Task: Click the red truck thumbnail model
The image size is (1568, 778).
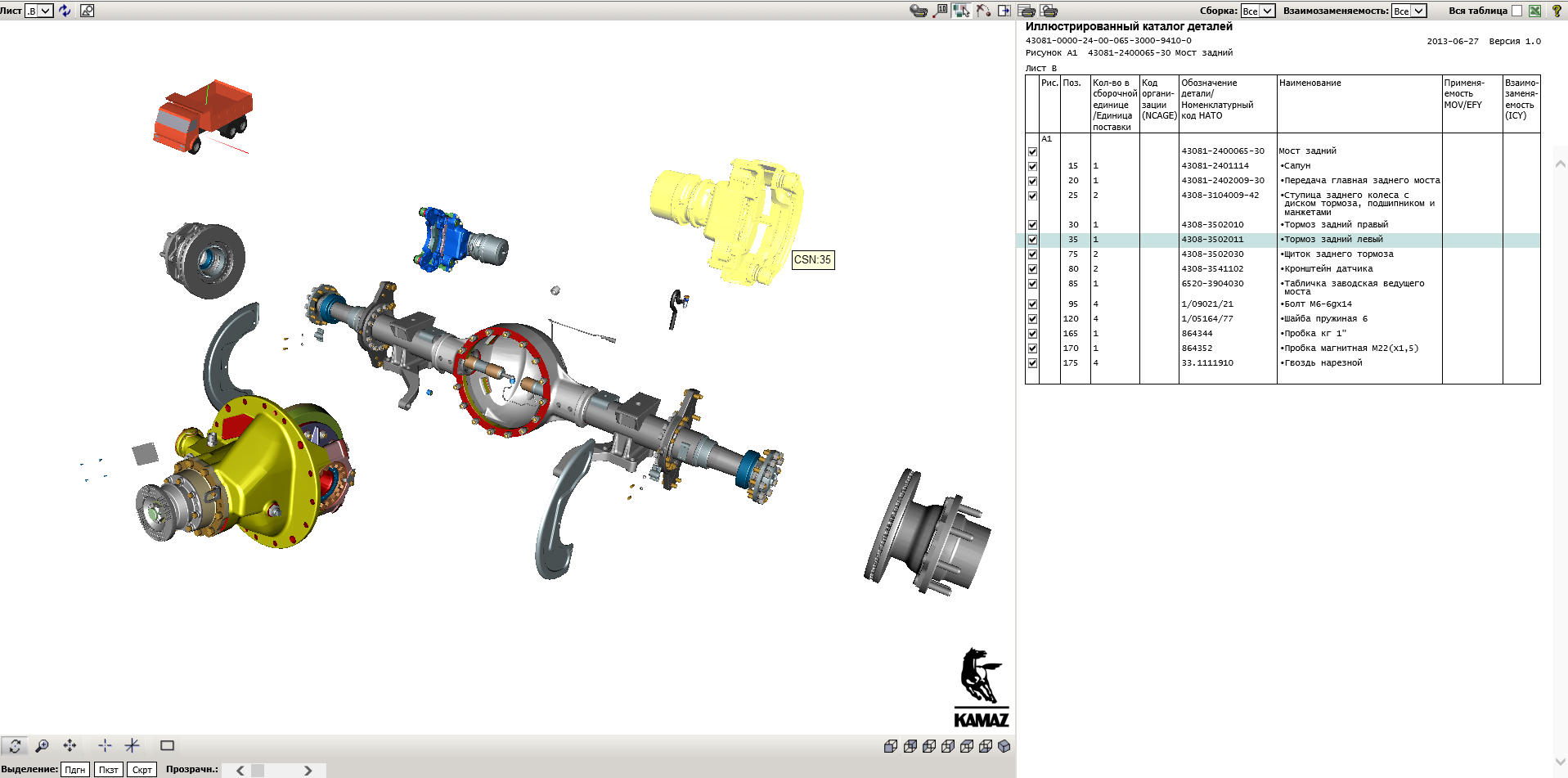Action: coord(203,117)
